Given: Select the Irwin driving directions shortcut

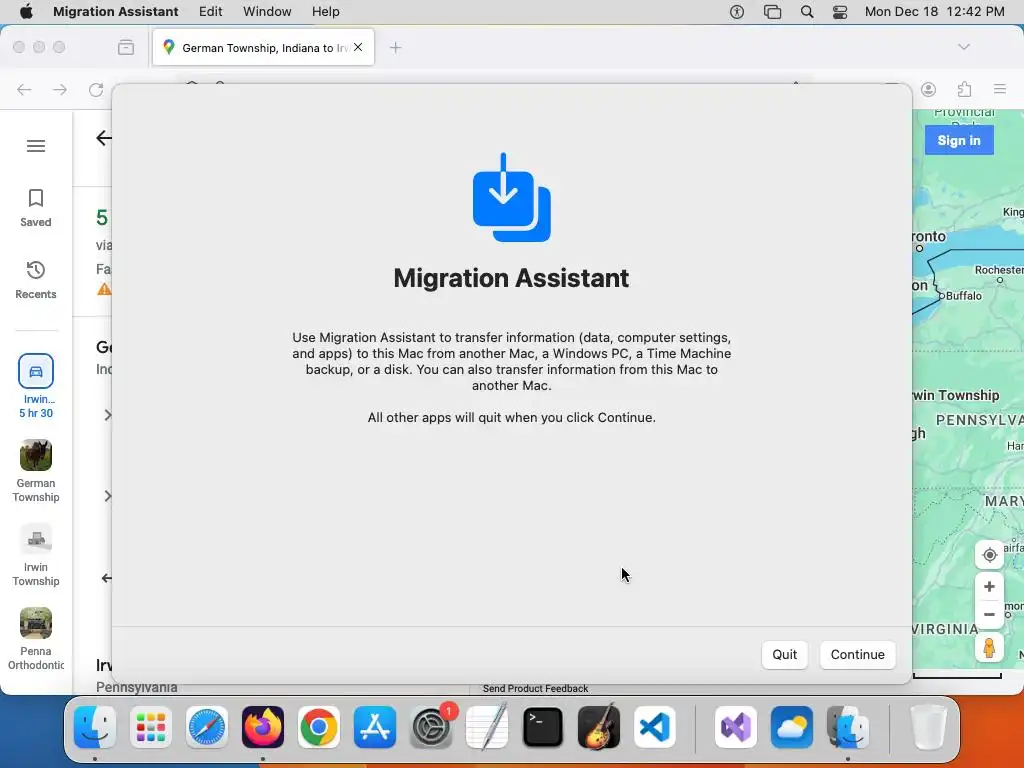Looking at the screenshot, I should tap(36, 387).
